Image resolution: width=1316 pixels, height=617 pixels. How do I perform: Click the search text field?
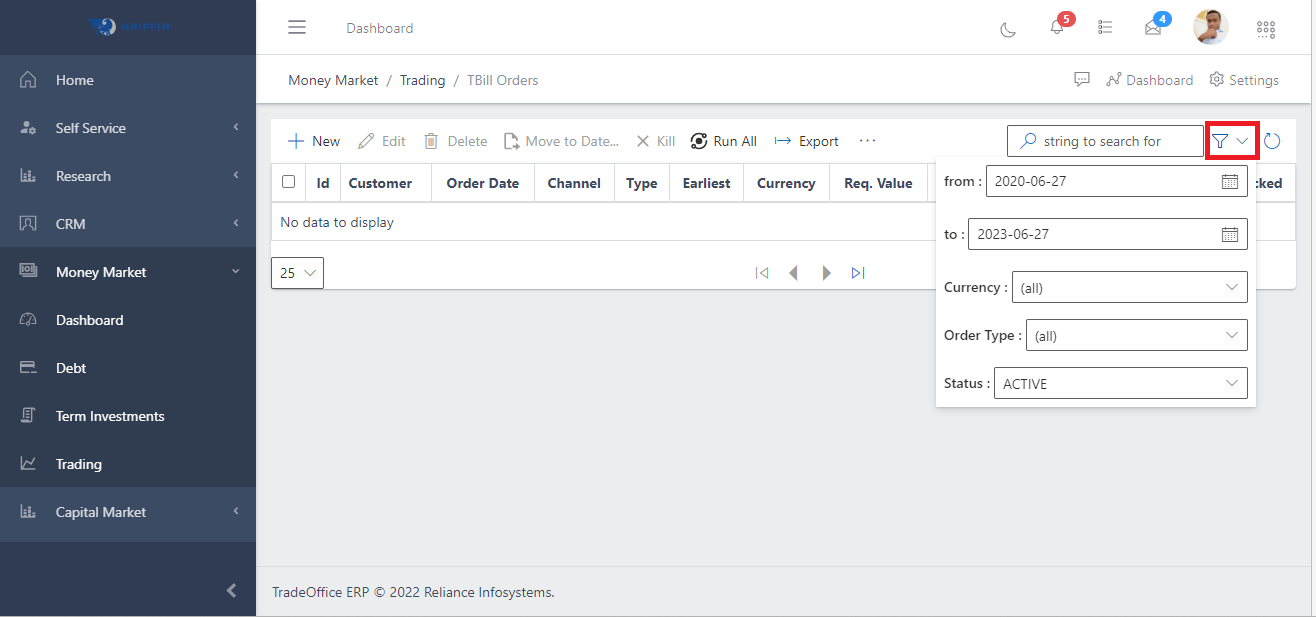pyautogui.click(x=1115, y=141)
